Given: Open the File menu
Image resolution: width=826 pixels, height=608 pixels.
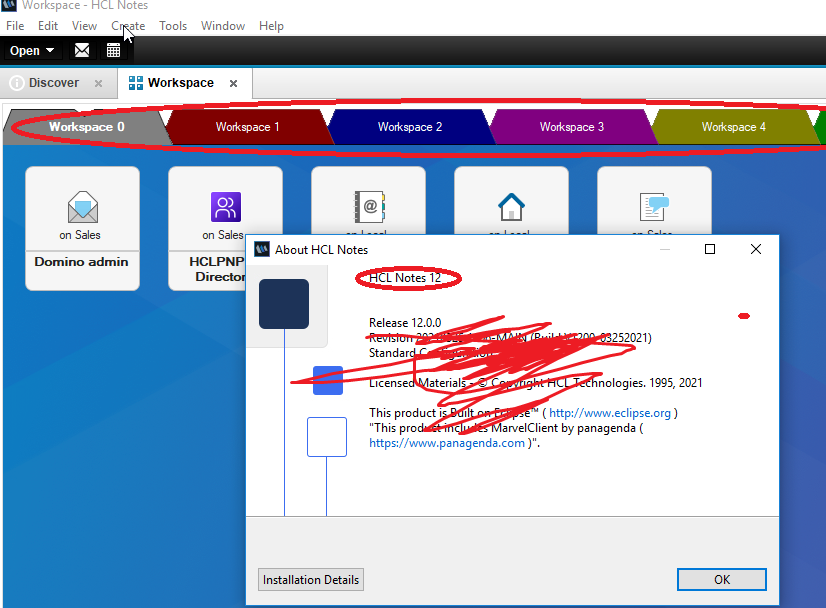Looking at the screenshot, I should (x=15, y=26).
